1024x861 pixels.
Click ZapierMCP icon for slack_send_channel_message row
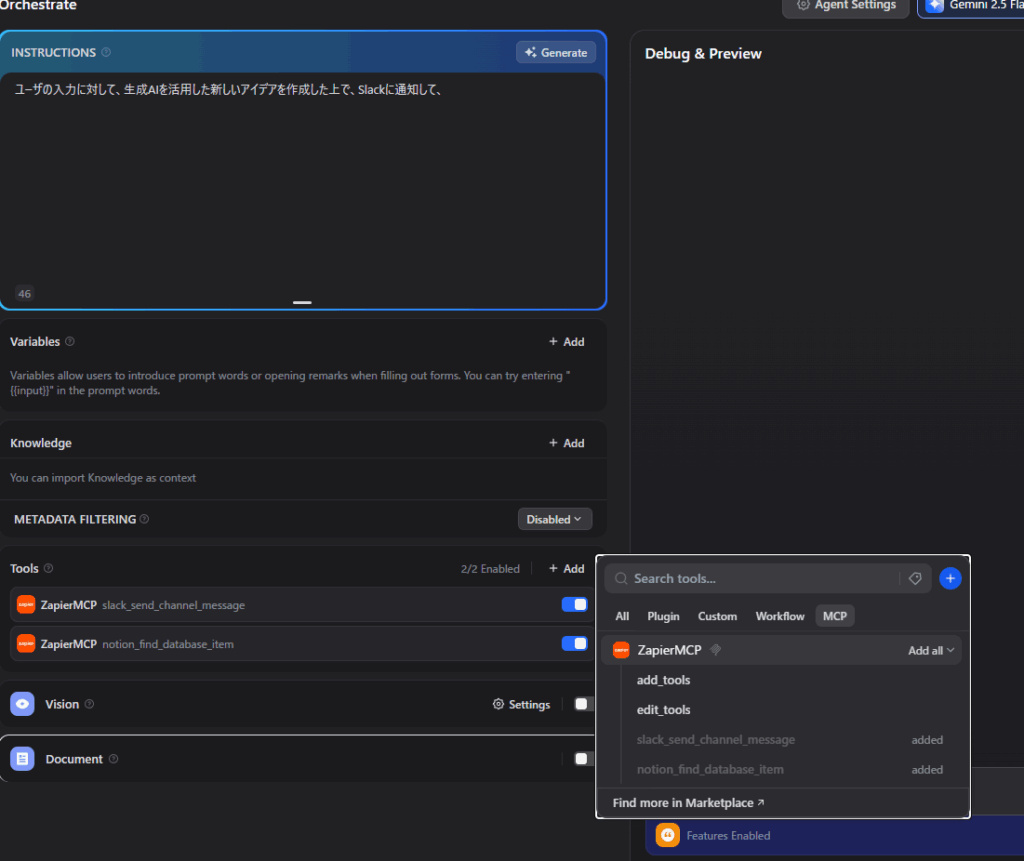(26, 605)
